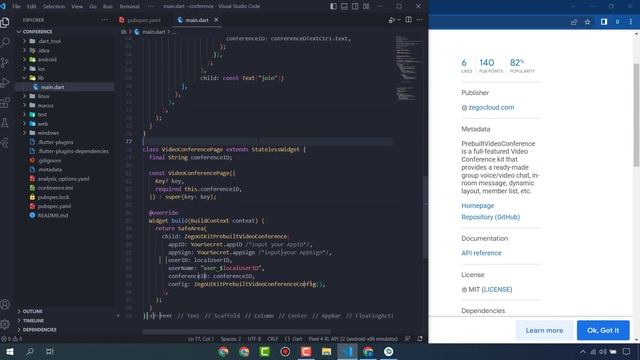The width and height of the screenshot is (640, 360).
Task: Open the Terminal menu
Action: click(x=129, y=6)
